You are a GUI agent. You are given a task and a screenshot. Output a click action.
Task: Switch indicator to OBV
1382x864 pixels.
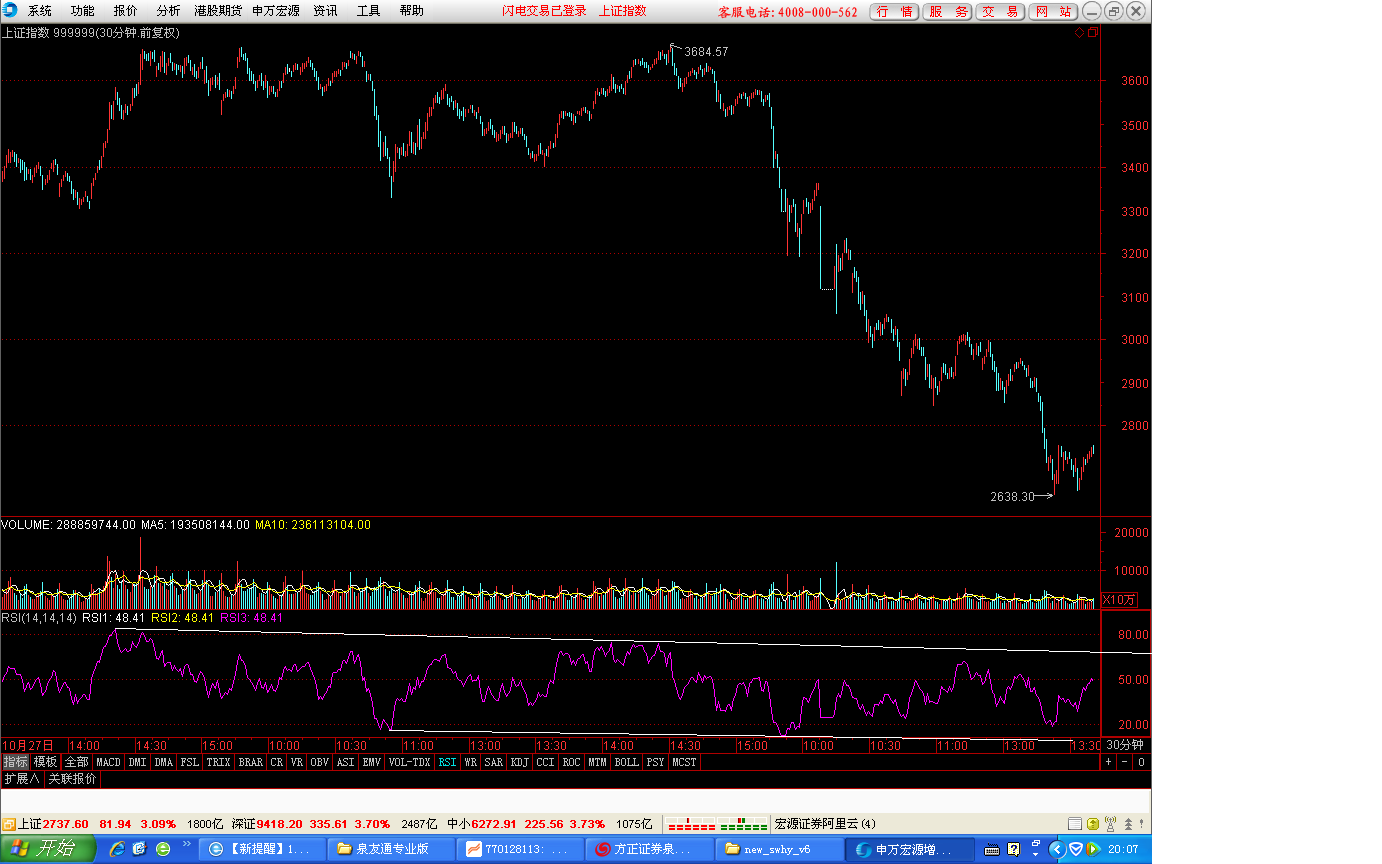point(320,762)
